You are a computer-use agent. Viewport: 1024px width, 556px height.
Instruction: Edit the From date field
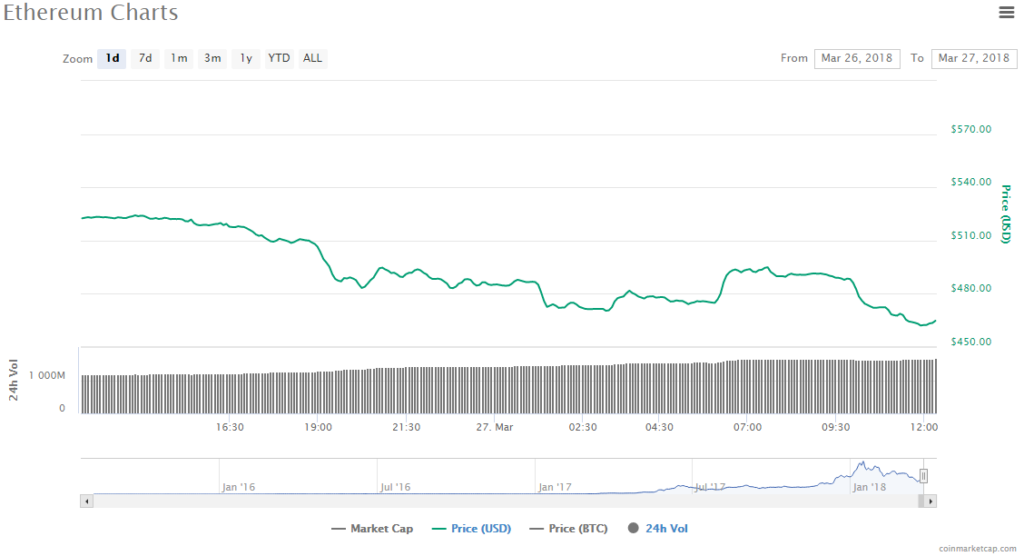pyautogui.click(x=857, y=58)
